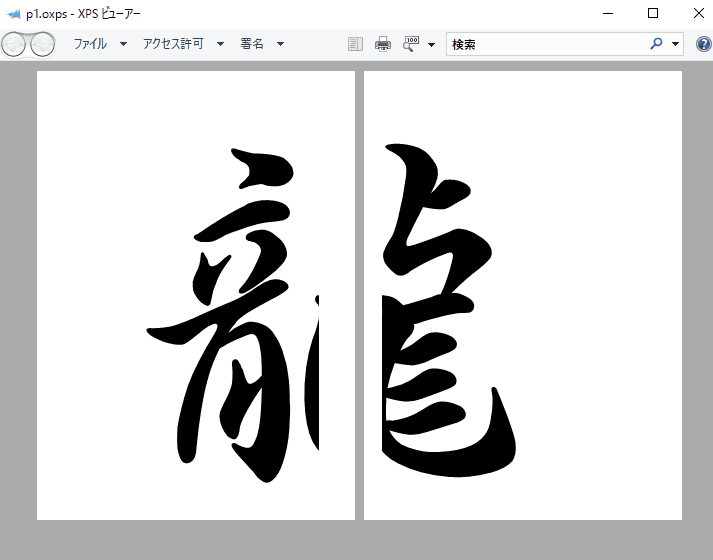Toggle the document outline pane icon
Image resolution: width=713 pixels, height=560 pixels.
pos(355,44)
